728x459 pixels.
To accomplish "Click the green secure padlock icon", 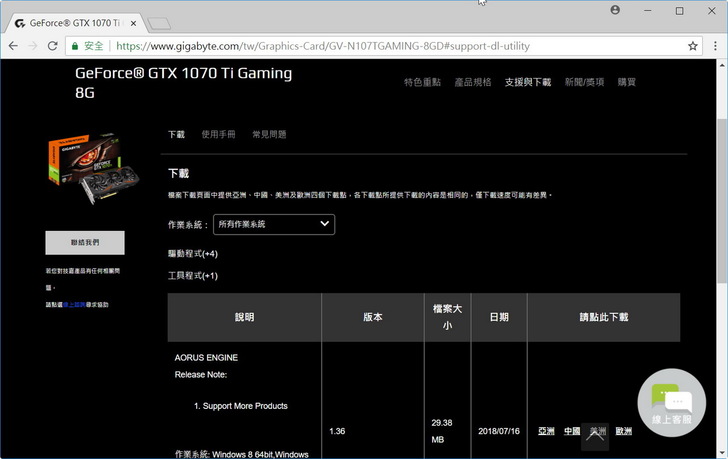I will 75,46.
